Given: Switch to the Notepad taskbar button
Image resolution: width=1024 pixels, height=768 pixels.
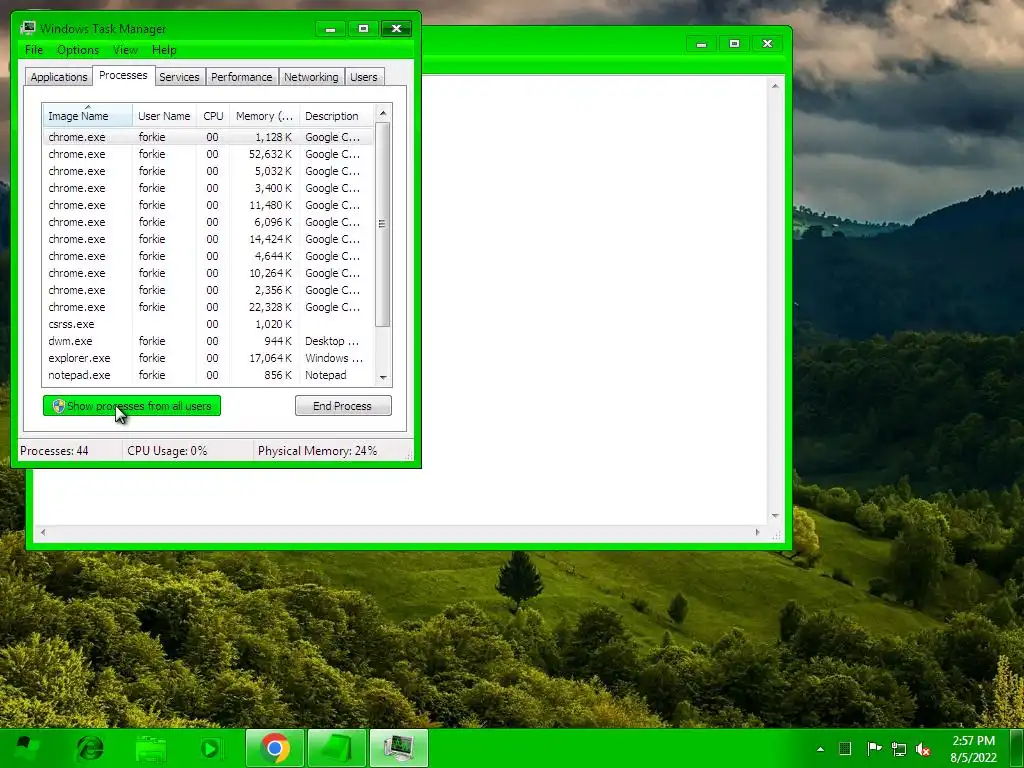Looking at the screenshot, I should pos(336,748).
